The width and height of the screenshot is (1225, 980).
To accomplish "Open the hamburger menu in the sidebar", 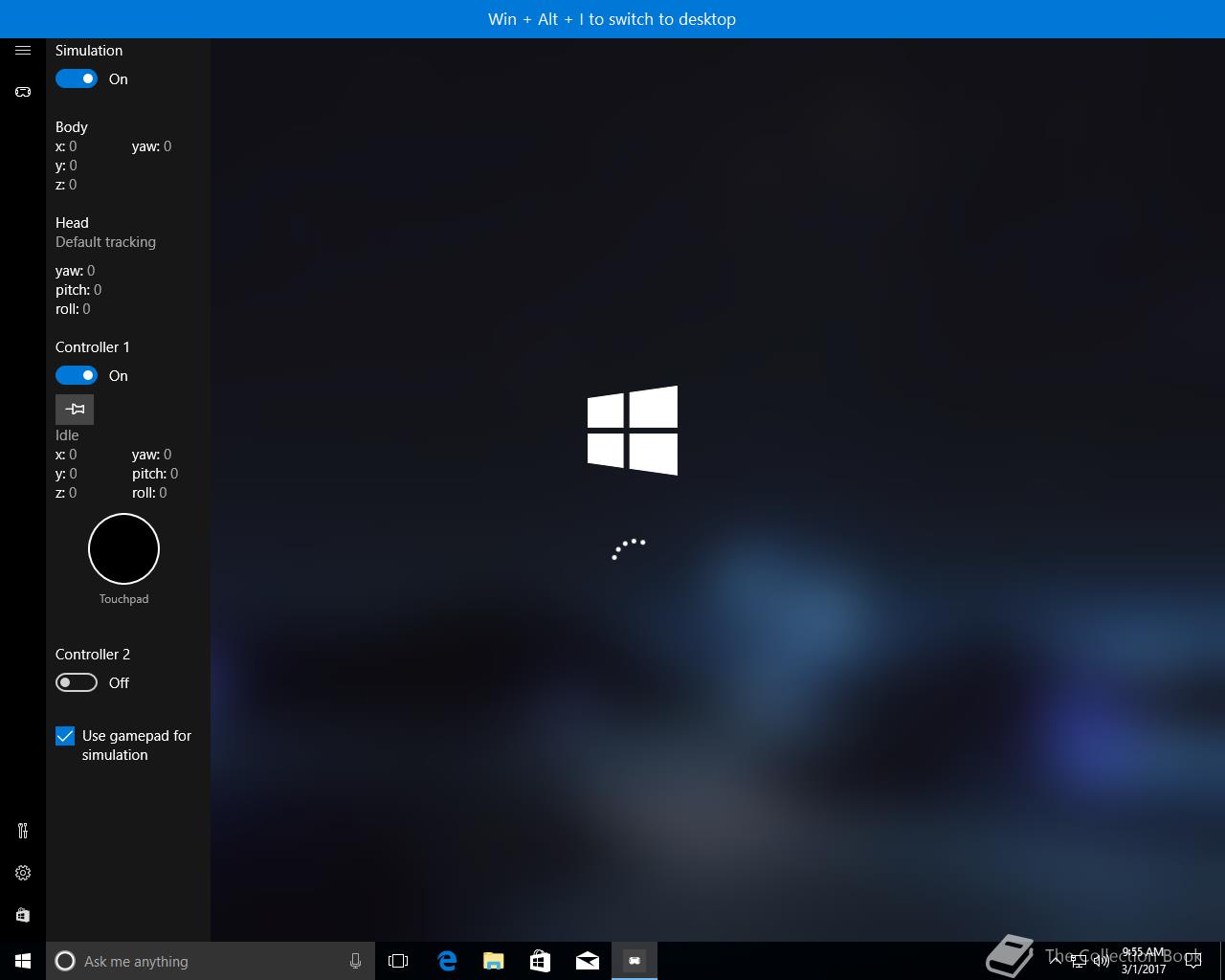I will (x=23, y=50).
